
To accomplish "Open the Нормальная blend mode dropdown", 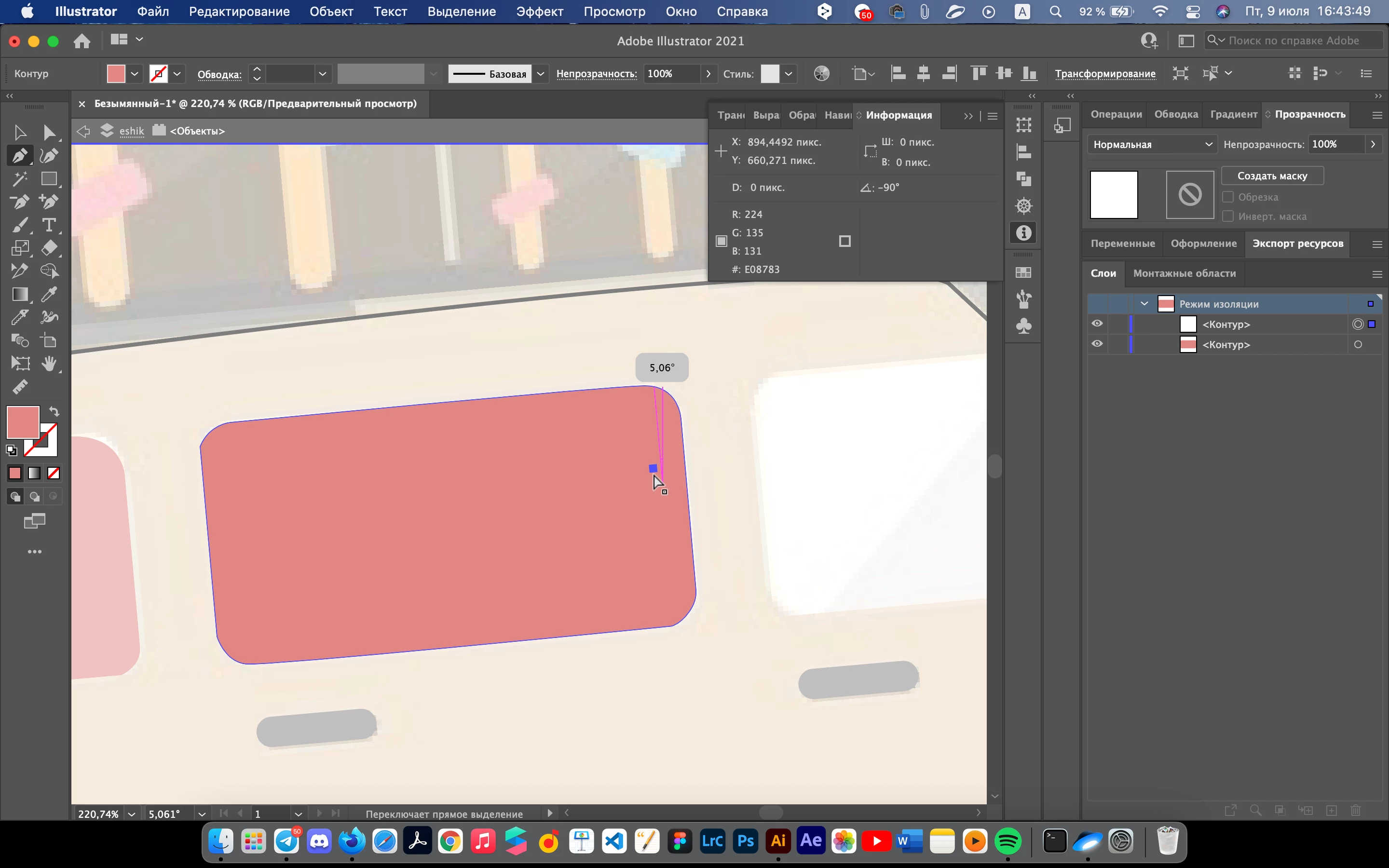I will 1152,145.
